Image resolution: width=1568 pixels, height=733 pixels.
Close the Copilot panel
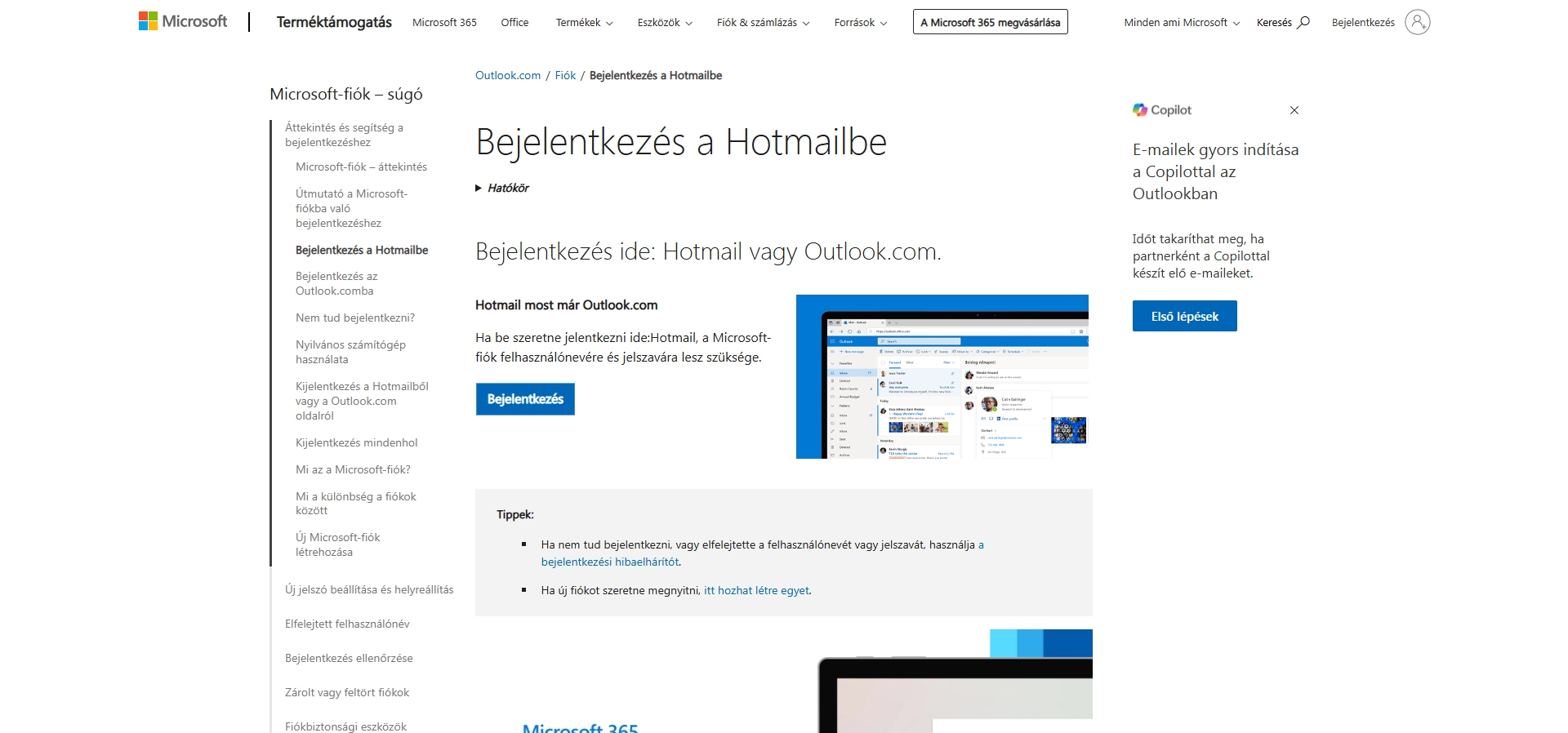(1294, 110)
